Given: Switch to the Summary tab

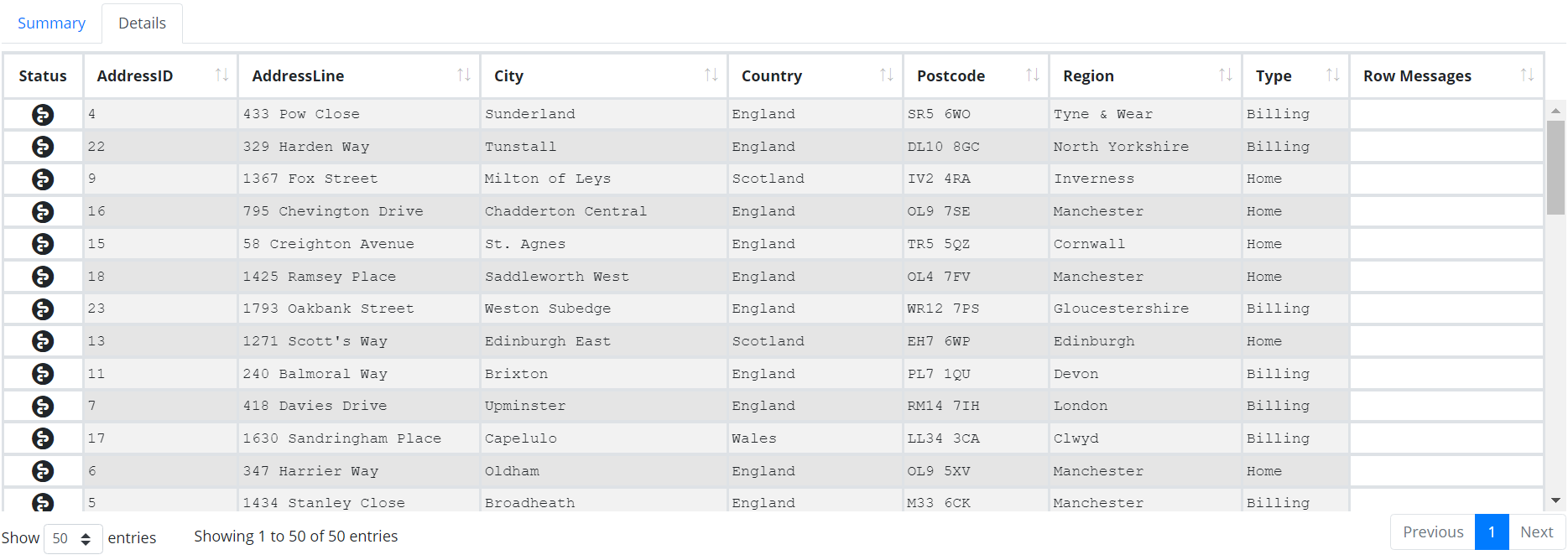Looking at the screenshot, I should click(51, 23).
